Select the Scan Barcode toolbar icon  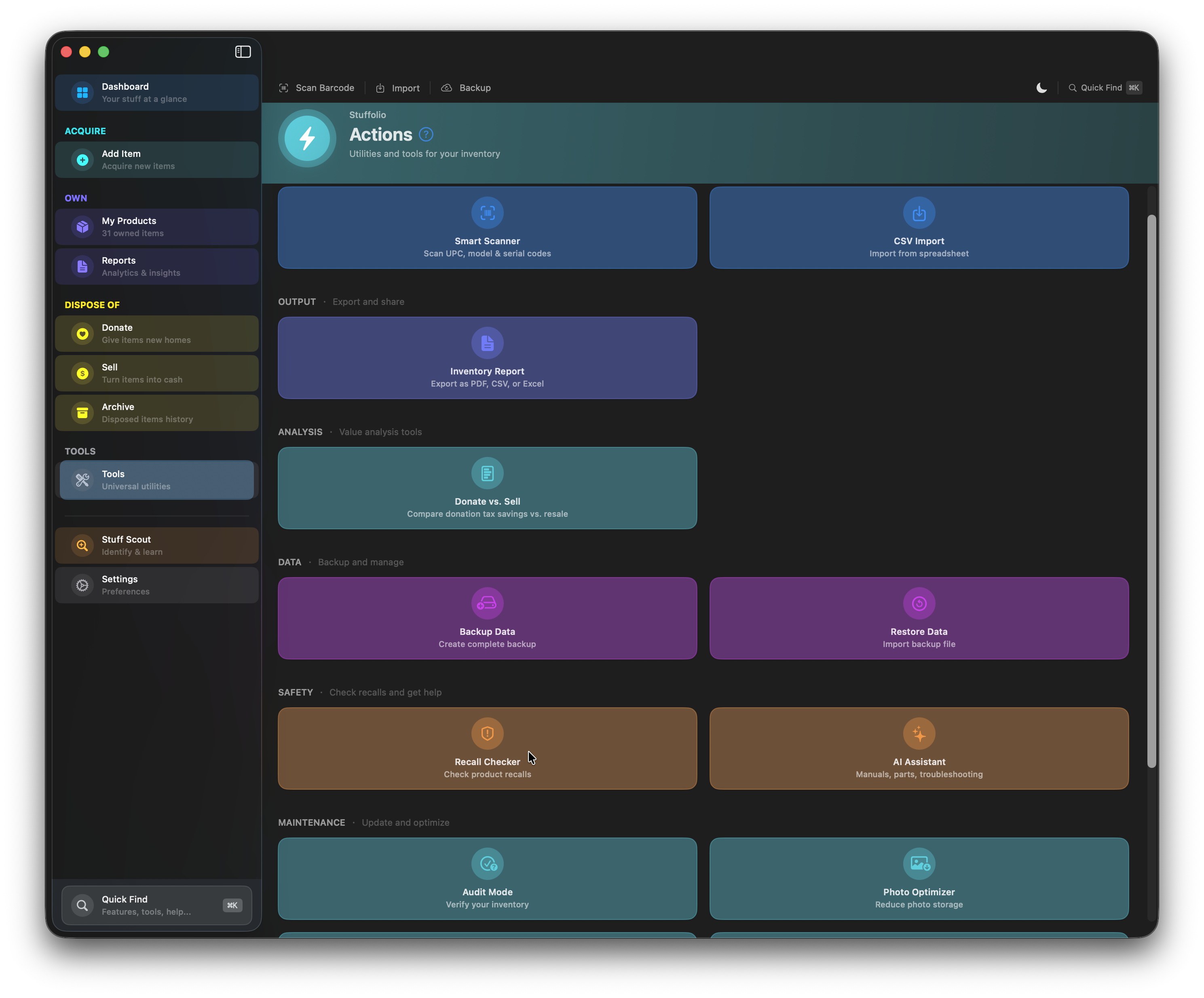click(284, 88)
